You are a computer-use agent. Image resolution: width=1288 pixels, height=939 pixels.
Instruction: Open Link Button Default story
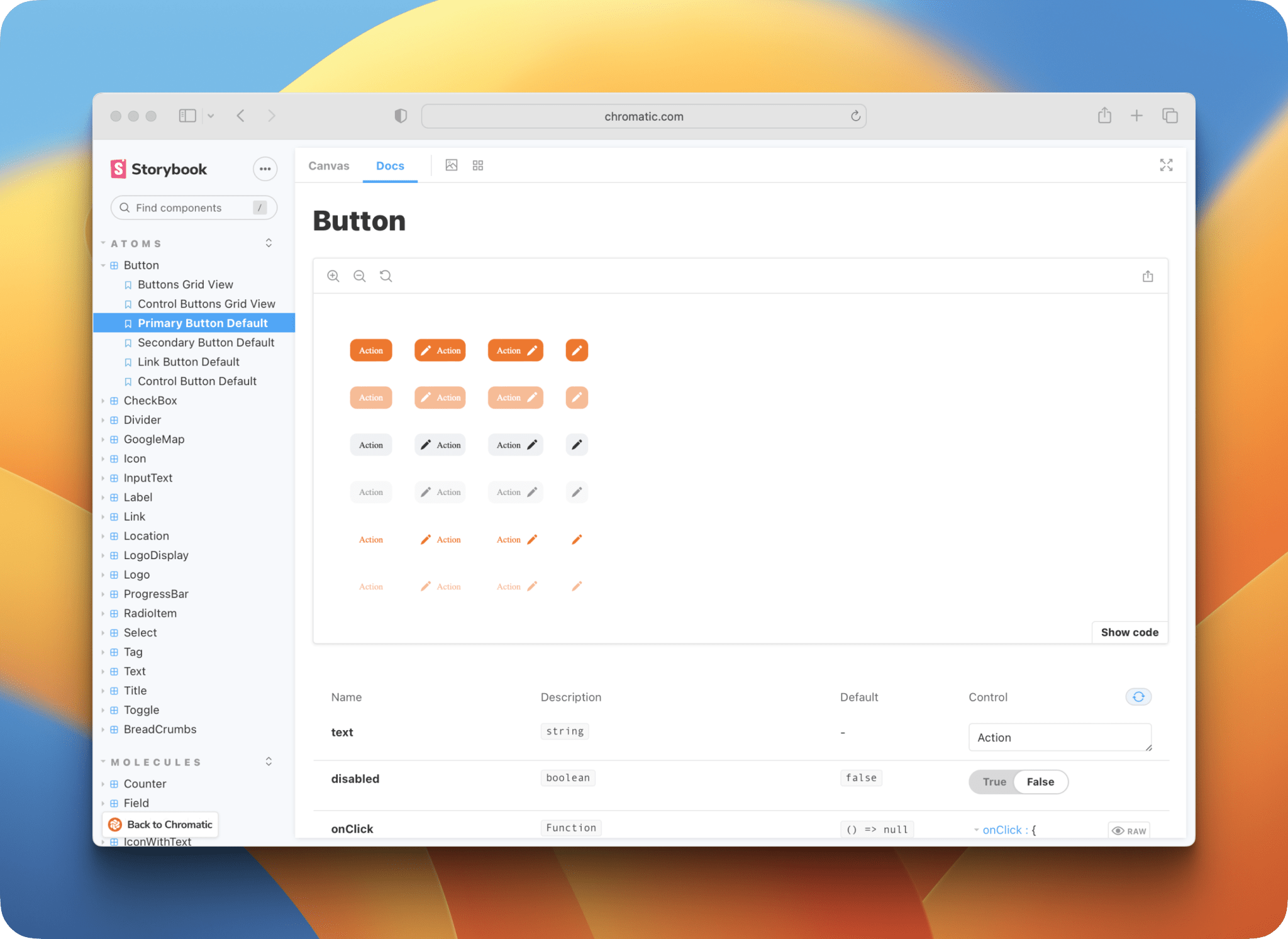(x=188, y=362)
